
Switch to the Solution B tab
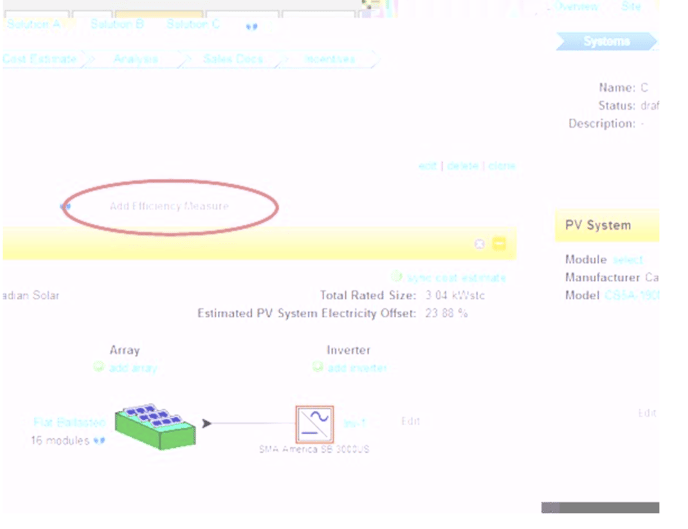pos(117,24)
